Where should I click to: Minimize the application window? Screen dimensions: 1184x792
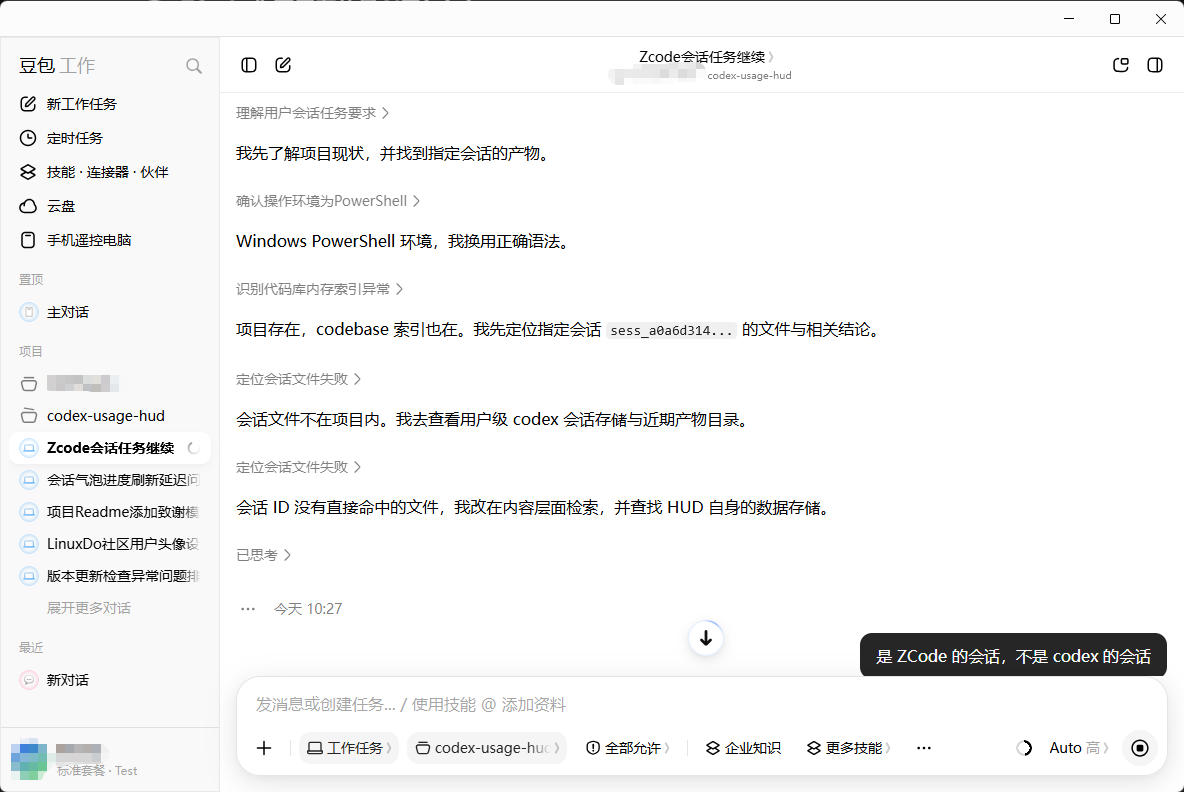(1068, 19)
